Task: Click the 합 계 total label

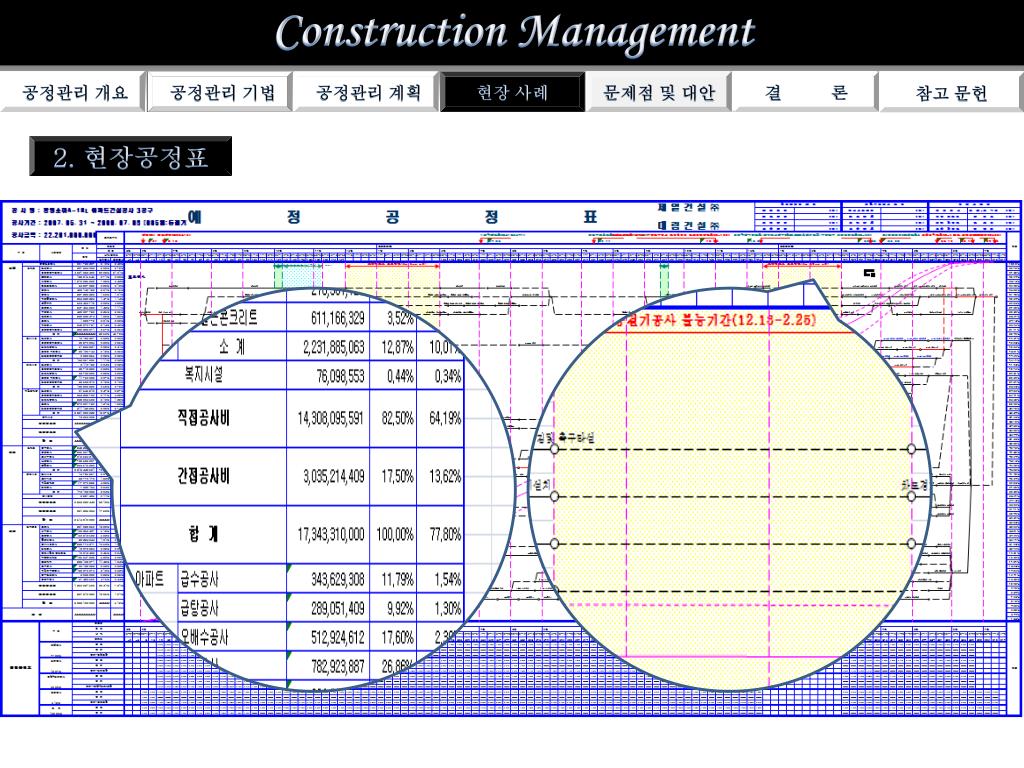Action: click(x=203, y=534)
